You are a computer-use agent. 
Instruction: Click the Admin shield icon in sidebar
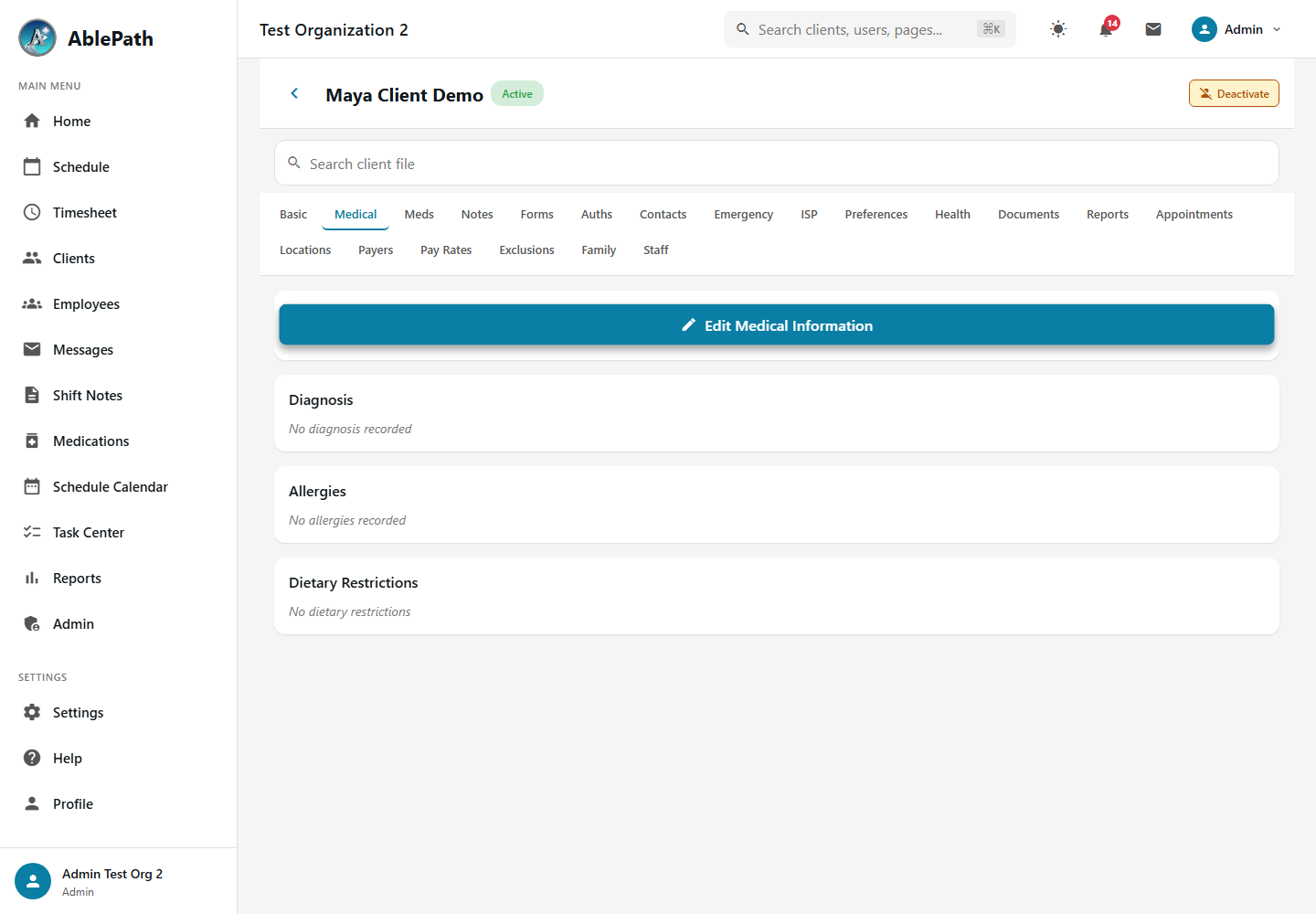click(32, 623)
